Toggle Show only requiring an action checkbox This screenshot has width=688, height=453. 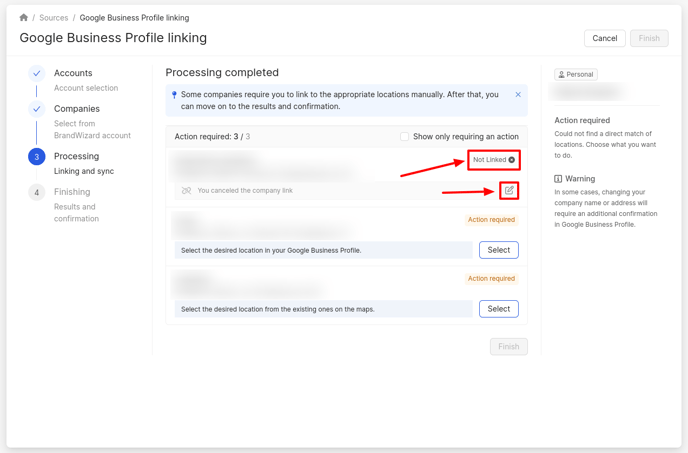click(x=404, y=137)
